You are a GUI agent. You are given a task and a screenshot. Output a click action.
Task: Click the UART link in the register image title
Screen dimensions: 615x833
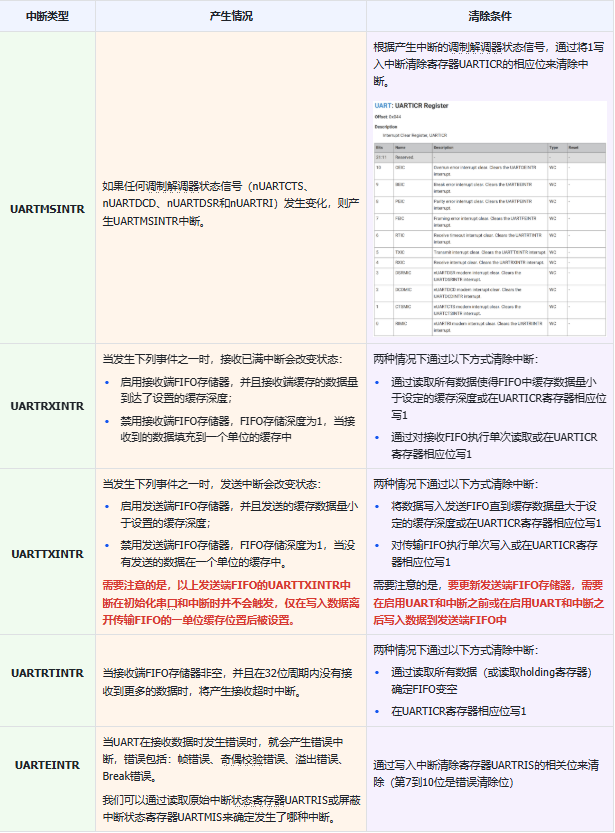[x=382, y=106]
